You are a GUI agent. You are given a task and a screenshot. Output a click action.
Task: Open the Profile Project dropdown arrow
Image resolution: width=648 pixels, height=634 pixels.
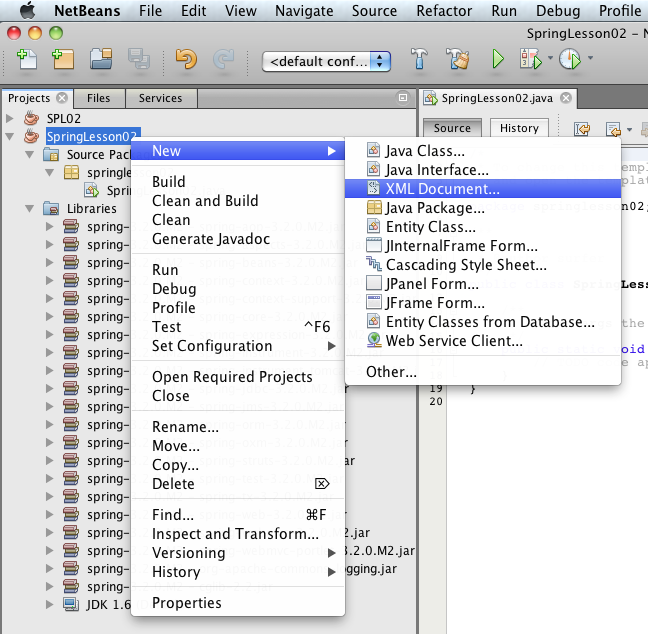pos(590,58)
